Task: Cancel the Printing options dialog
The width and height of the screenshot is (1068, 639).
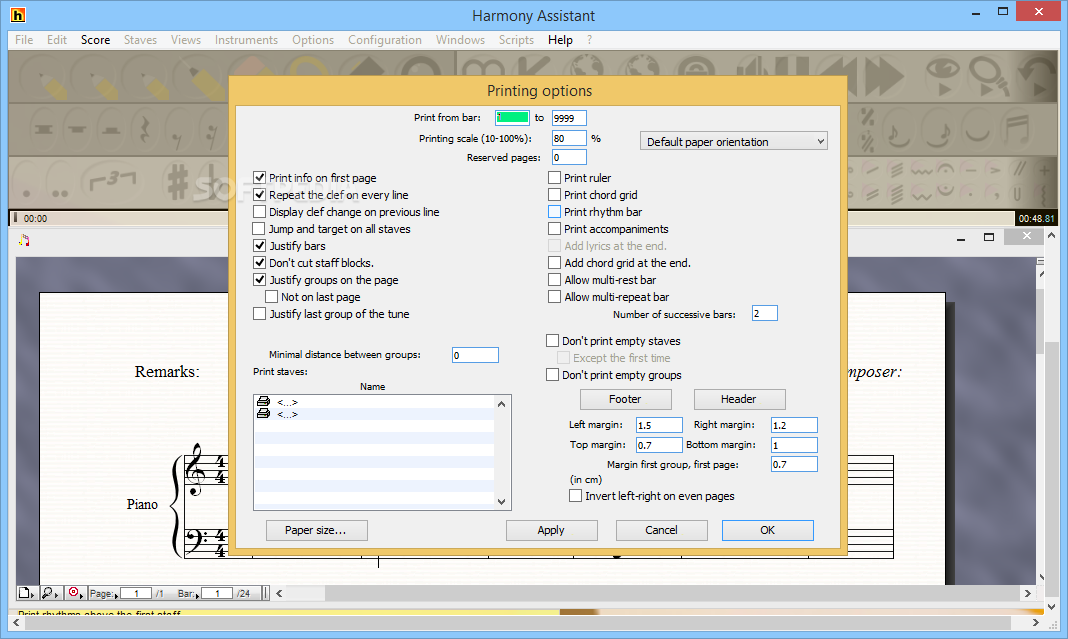Action: [661, 530]
